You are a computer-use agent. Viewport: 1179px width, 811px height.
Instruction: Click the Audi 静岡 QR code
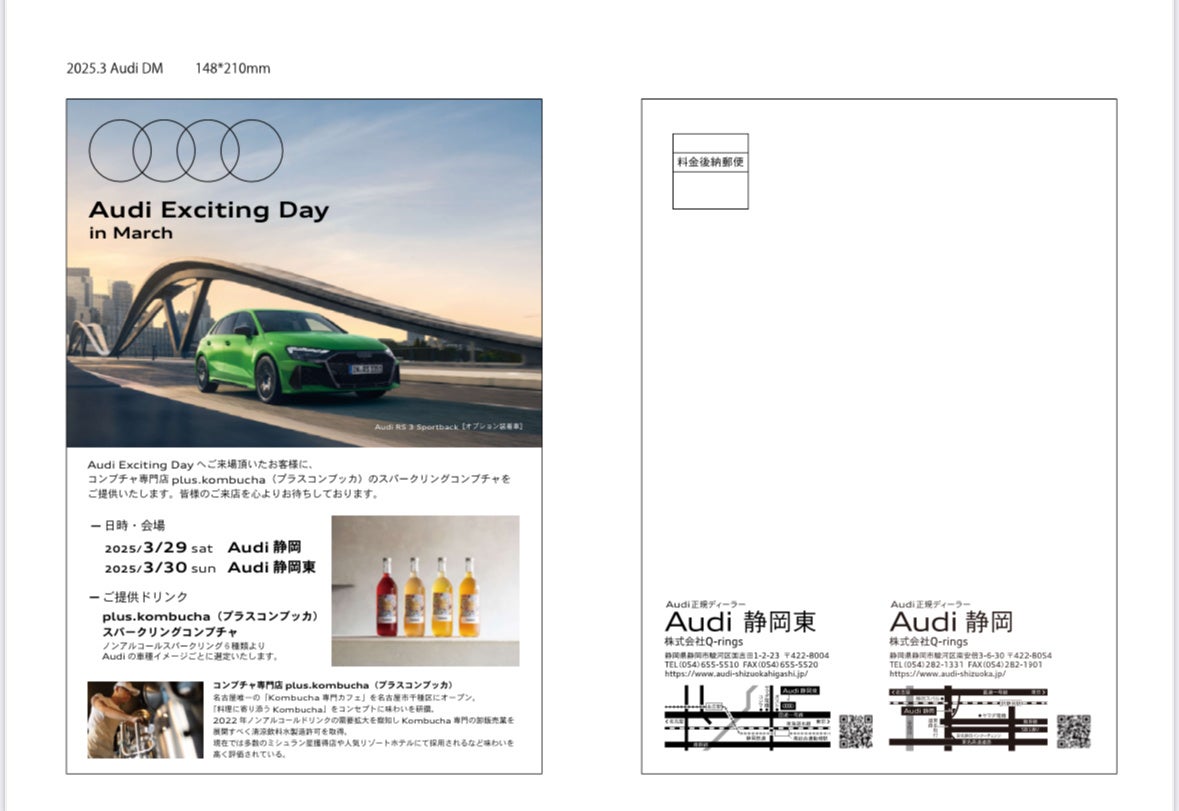tap(1076, 731)
